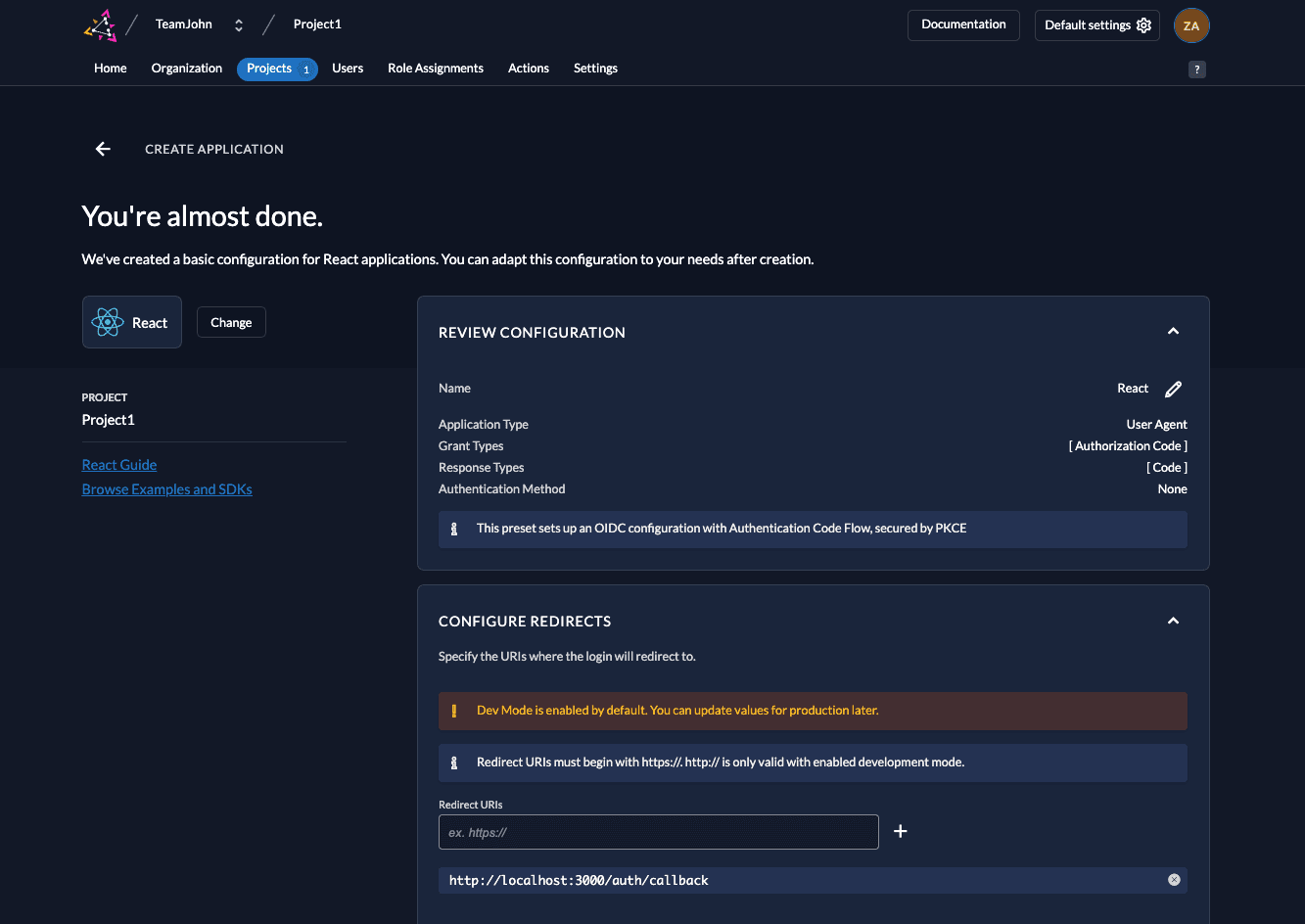
Task: Click the warning icon on the Dev Mode banner
Action: click(x=453, y=710)
